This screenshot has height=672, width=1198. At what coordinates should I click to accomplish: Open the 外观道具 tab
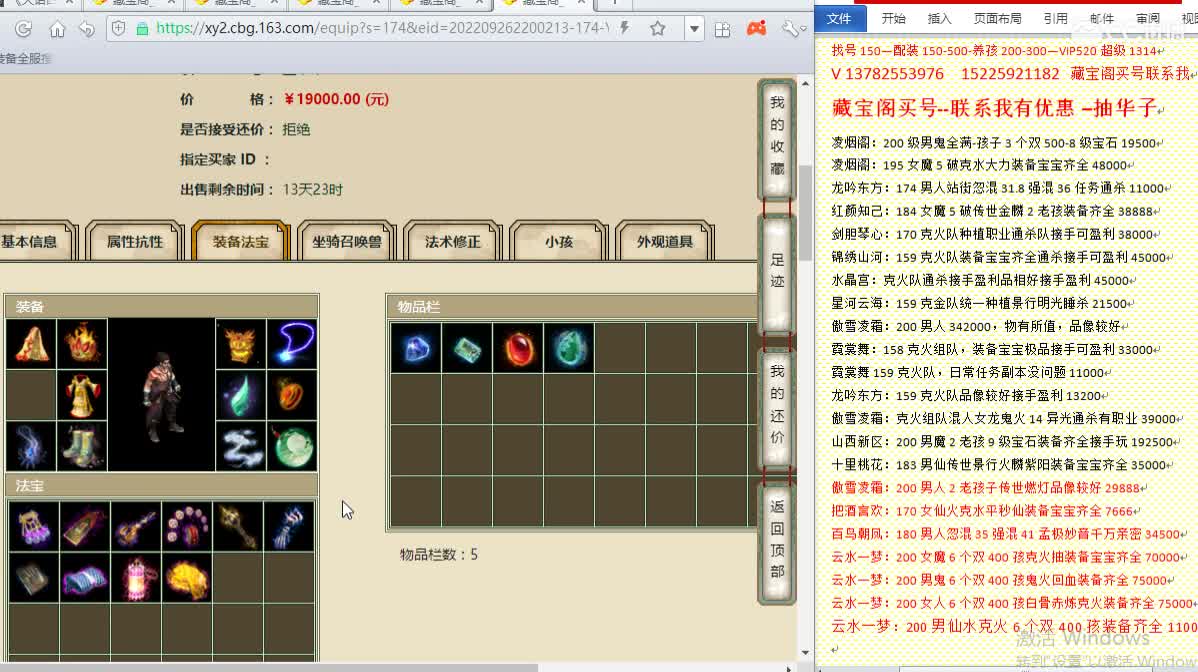[665, 241]
